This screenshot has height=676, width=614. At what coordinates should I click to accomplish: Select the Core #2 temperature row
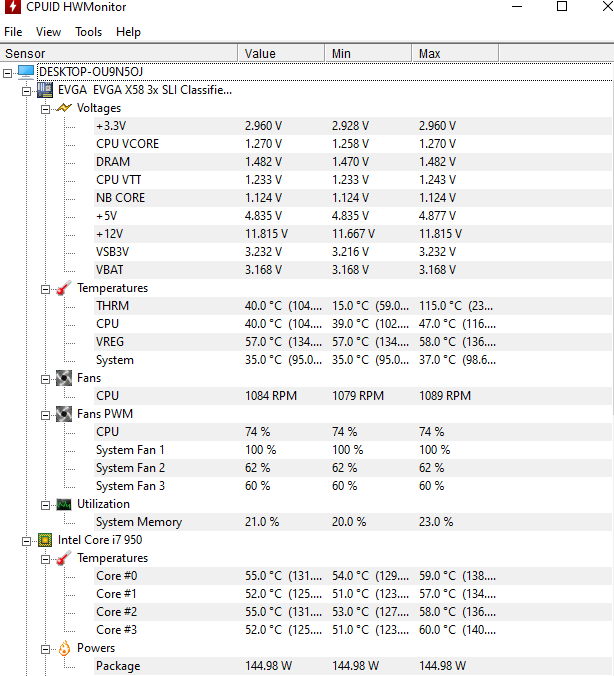353,612
